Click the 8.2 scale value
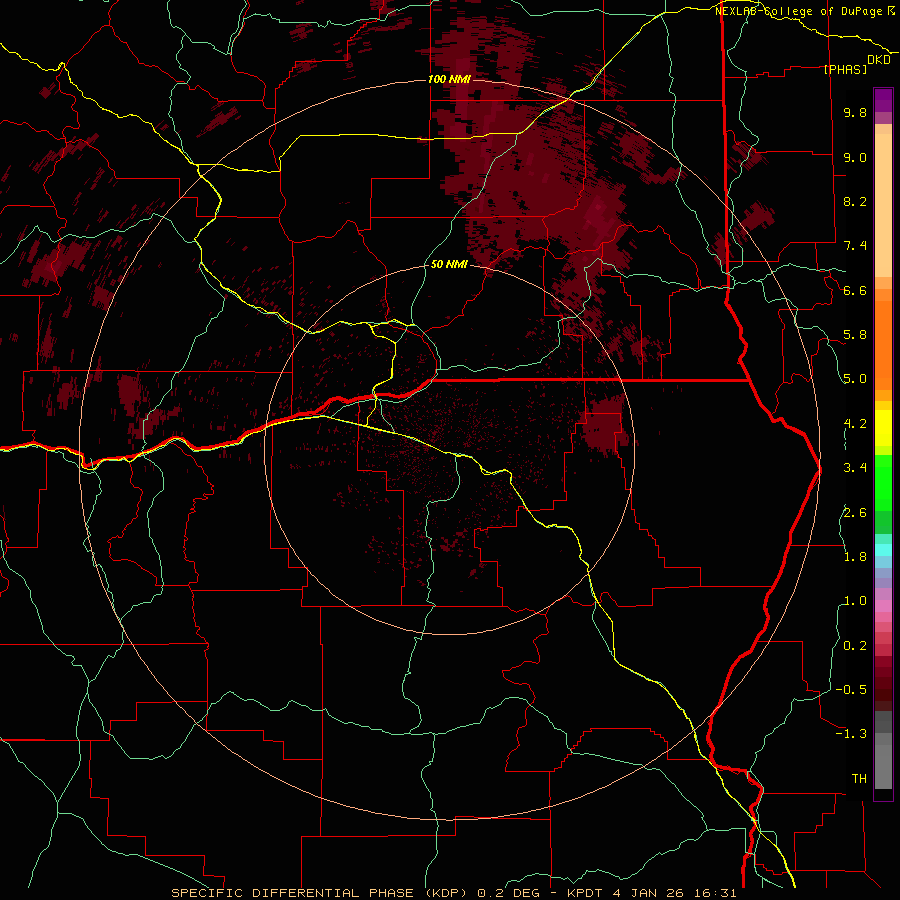The image size is (900, 900). pos(855,202)
